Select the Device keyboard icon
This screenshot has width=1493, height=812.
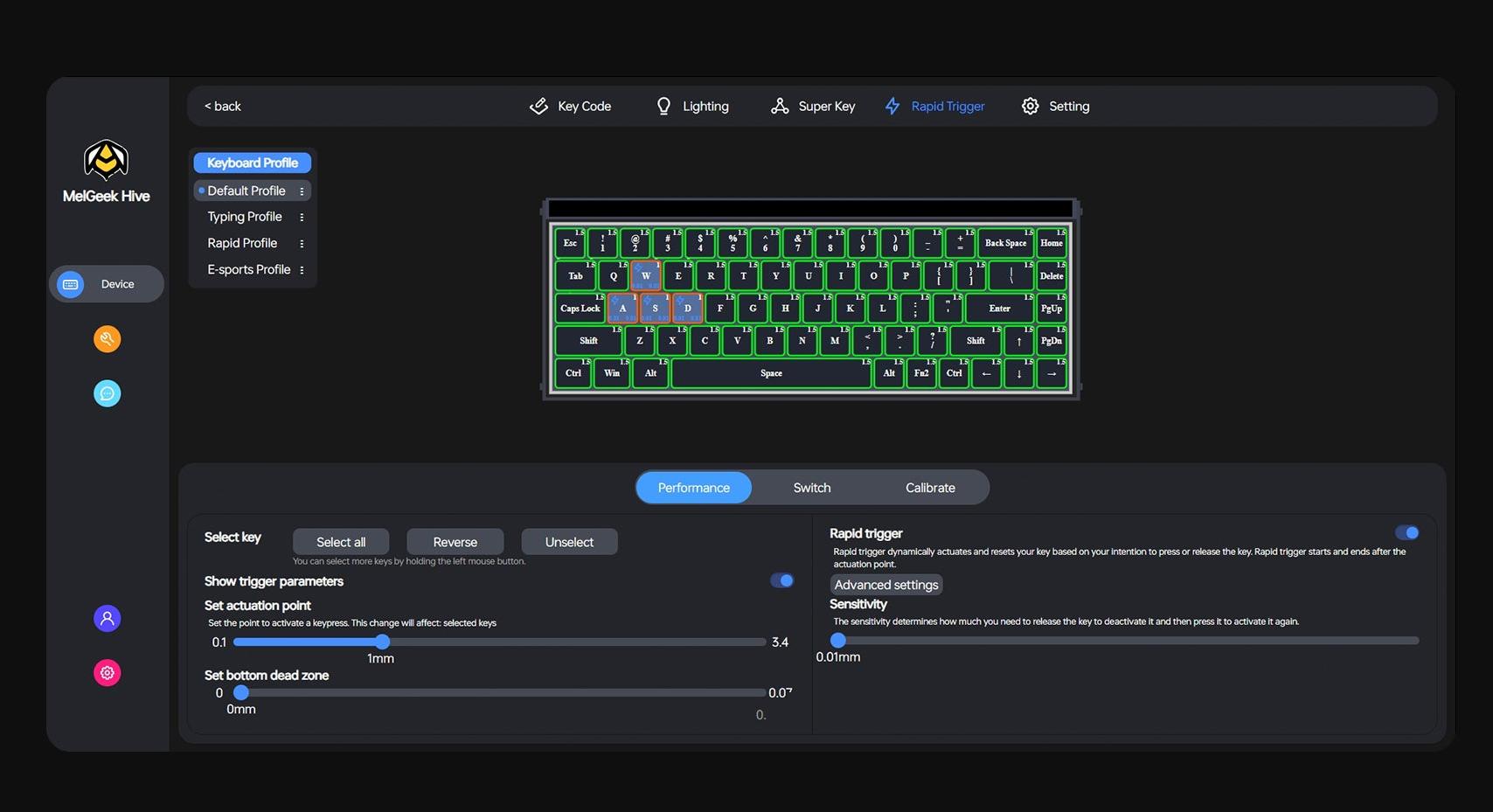71,284
